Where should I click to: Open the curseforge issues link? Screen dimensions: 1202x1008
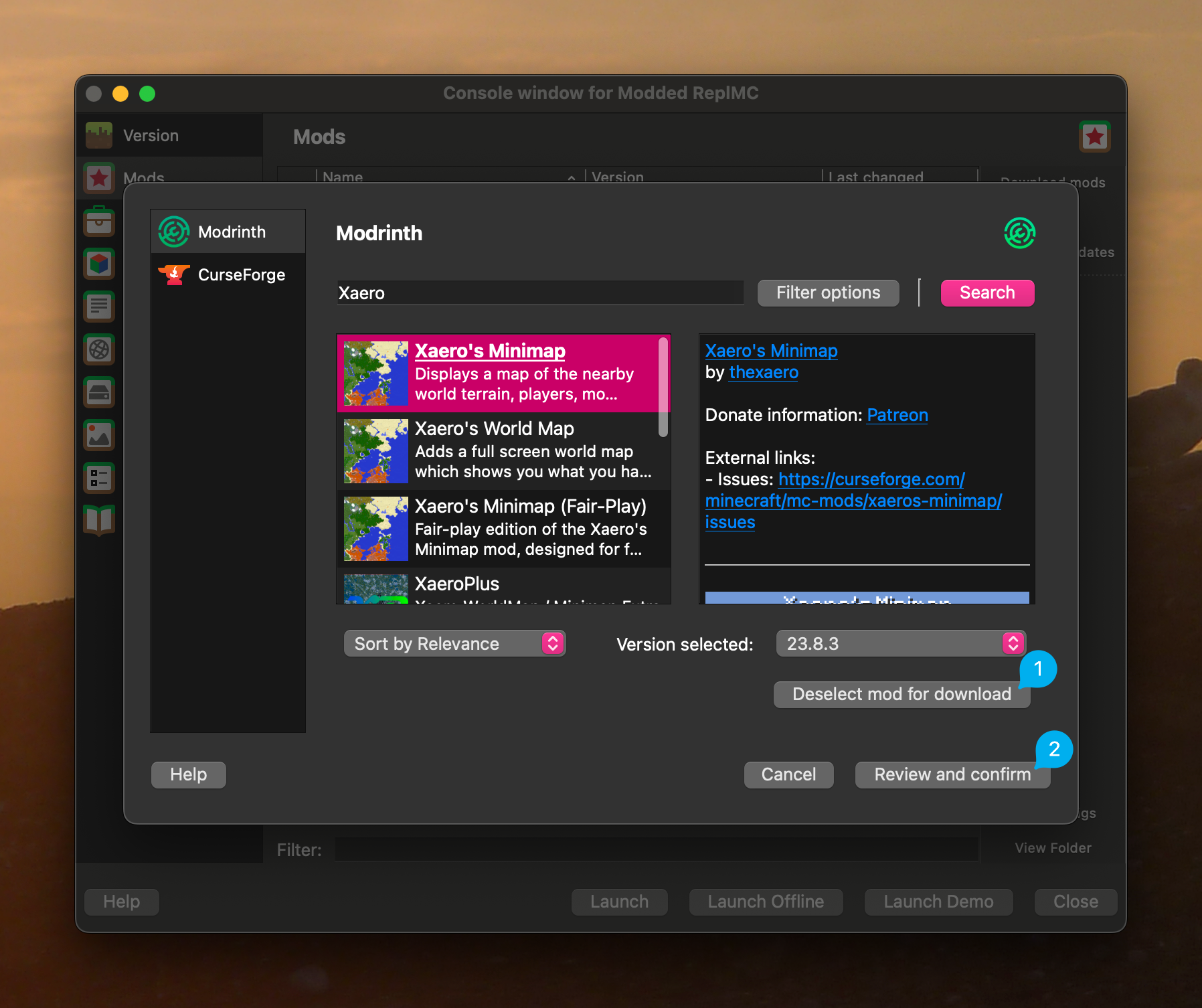click(853, 501)
